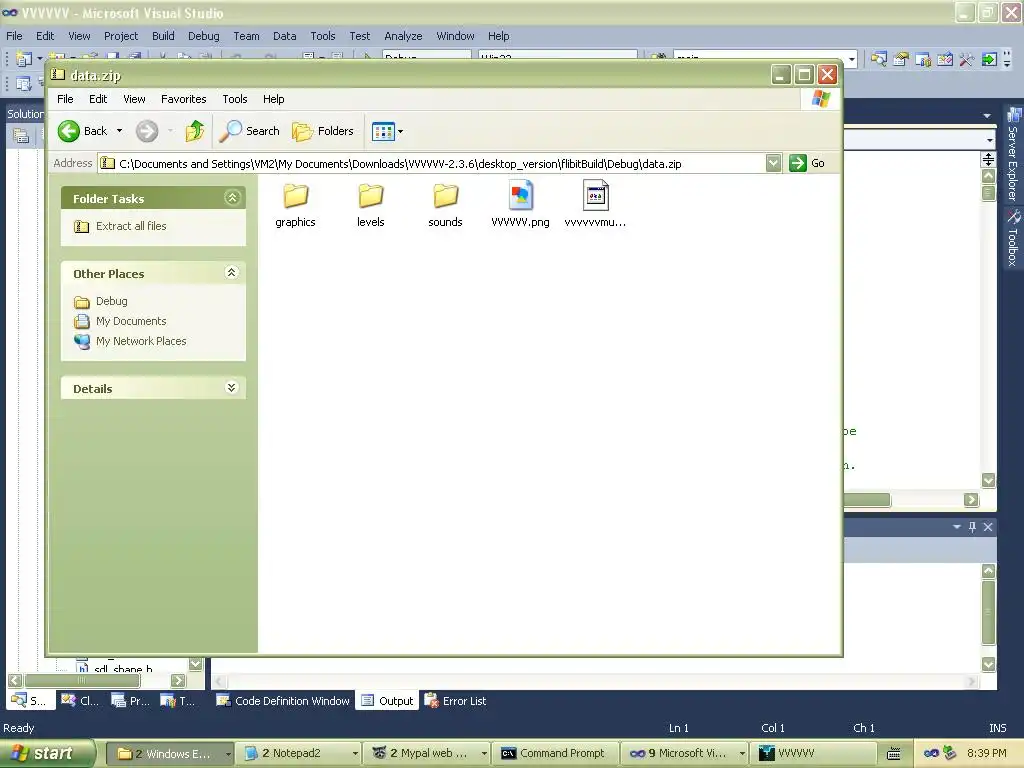Open Toolbox side tab in Visual Studio

click(x=1014, y=238)
